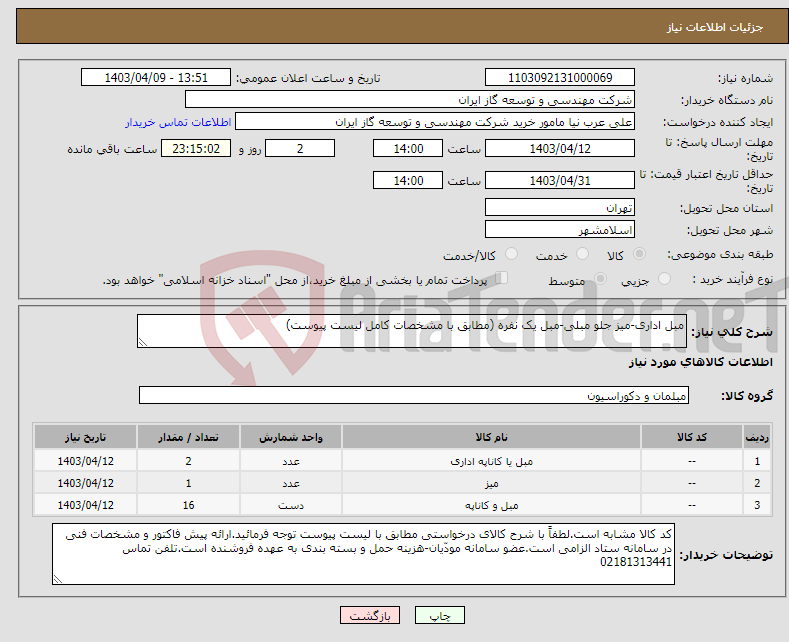The height and width of the screenshot is (642, 789).
Task: Click the response deadline date 1403/04/12 field
Action: 560,148
